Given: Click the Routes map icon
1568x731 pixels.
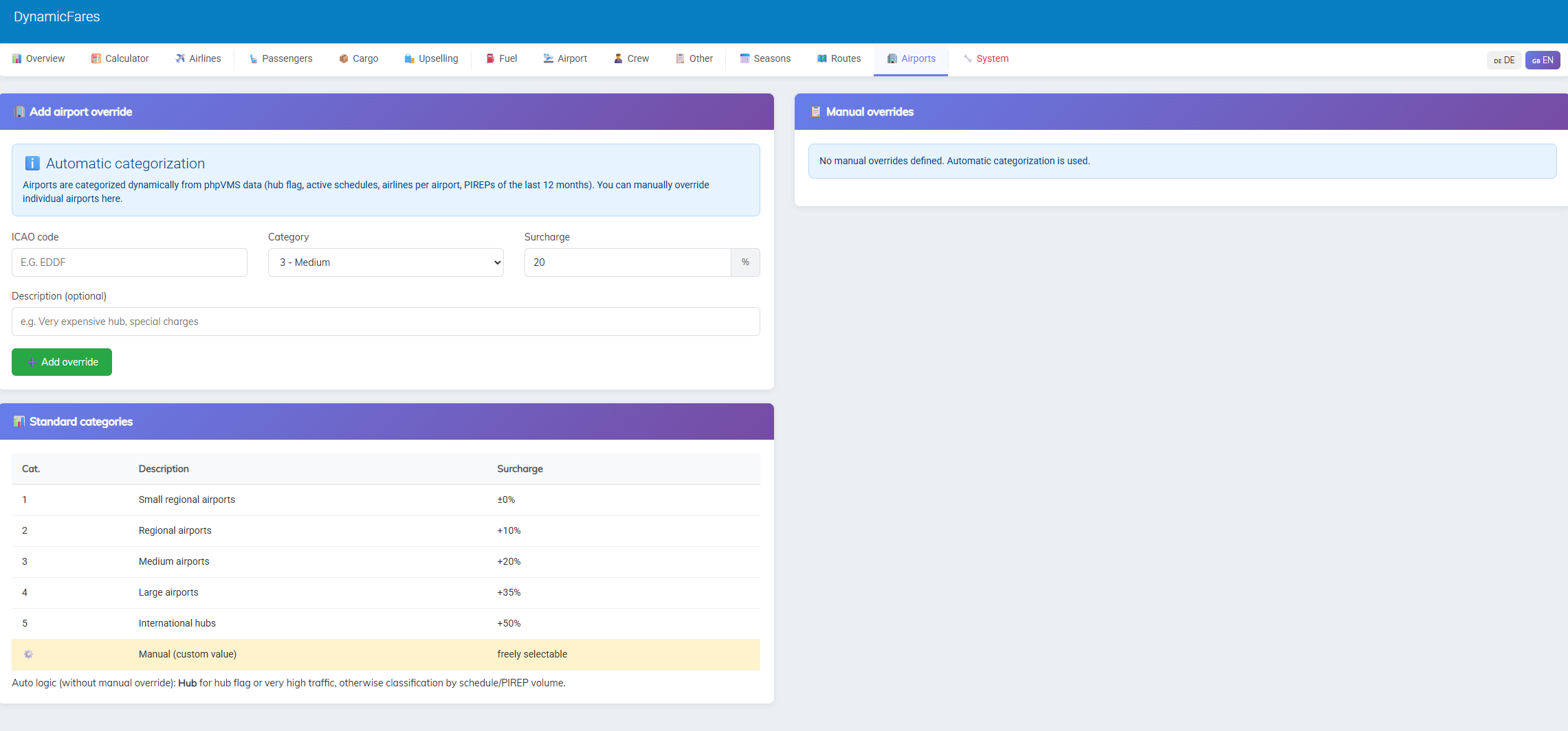Looking at the screenshot, I should (x=821, y=59).
